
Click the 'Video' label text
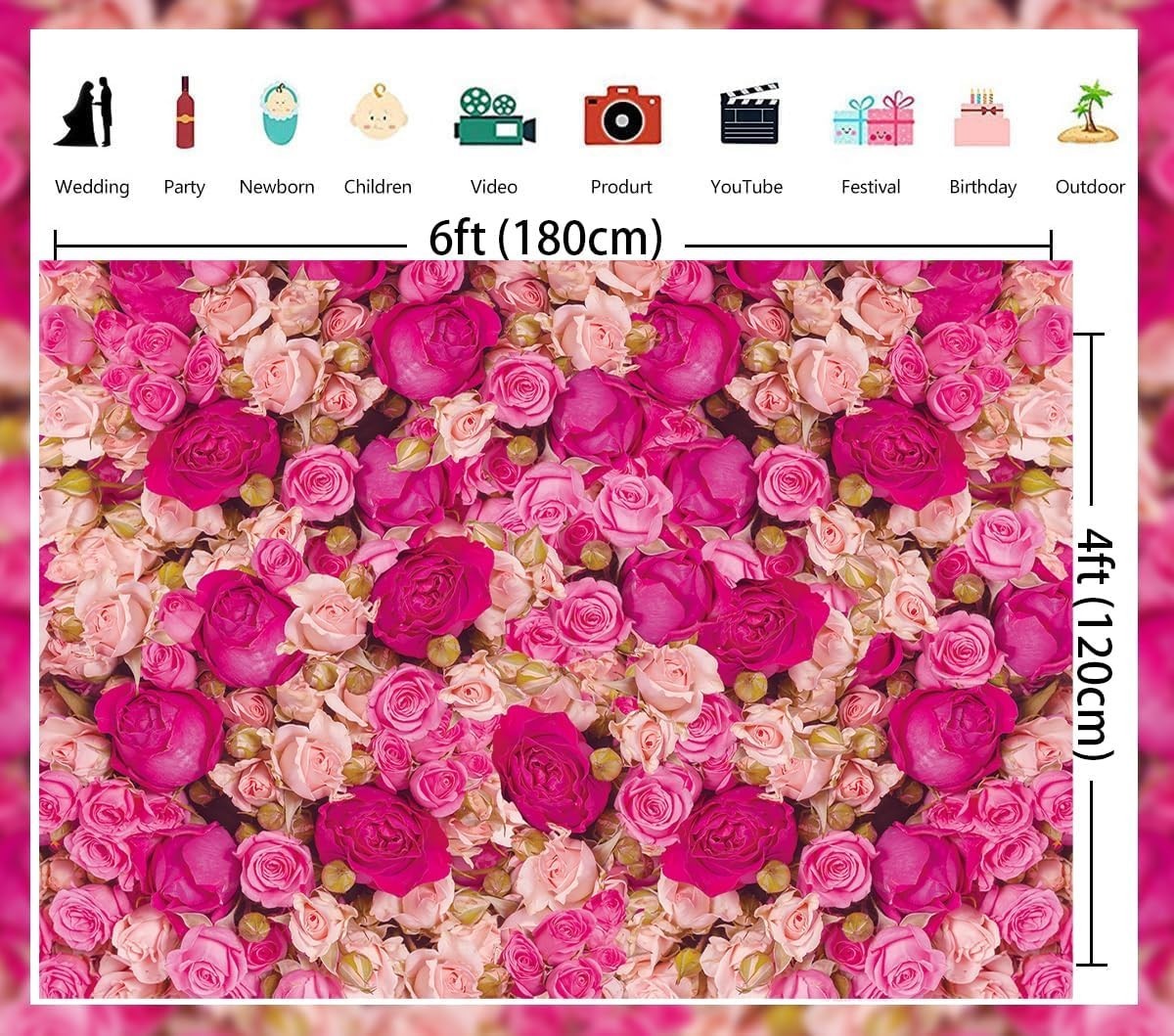point(494,187)
